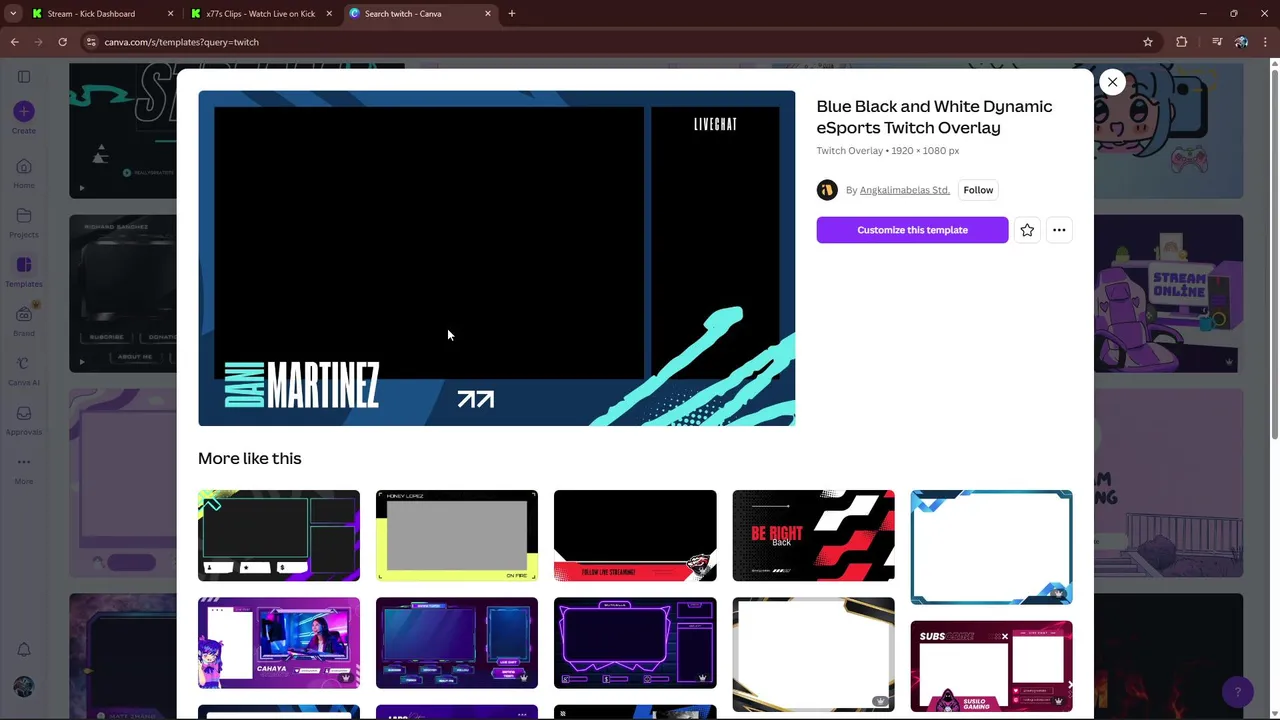The width and height of the screenshot is (1280, 720).
Task: Open the Cahaya purple stream template
Action: (x=279, y=643)
